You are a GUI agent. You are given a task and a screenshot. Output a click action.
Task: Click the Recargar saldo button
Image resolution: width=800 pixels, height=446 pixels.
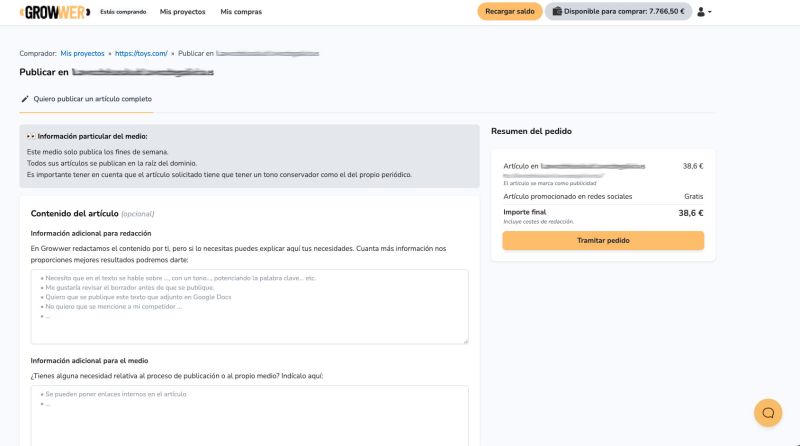point(510,11)
